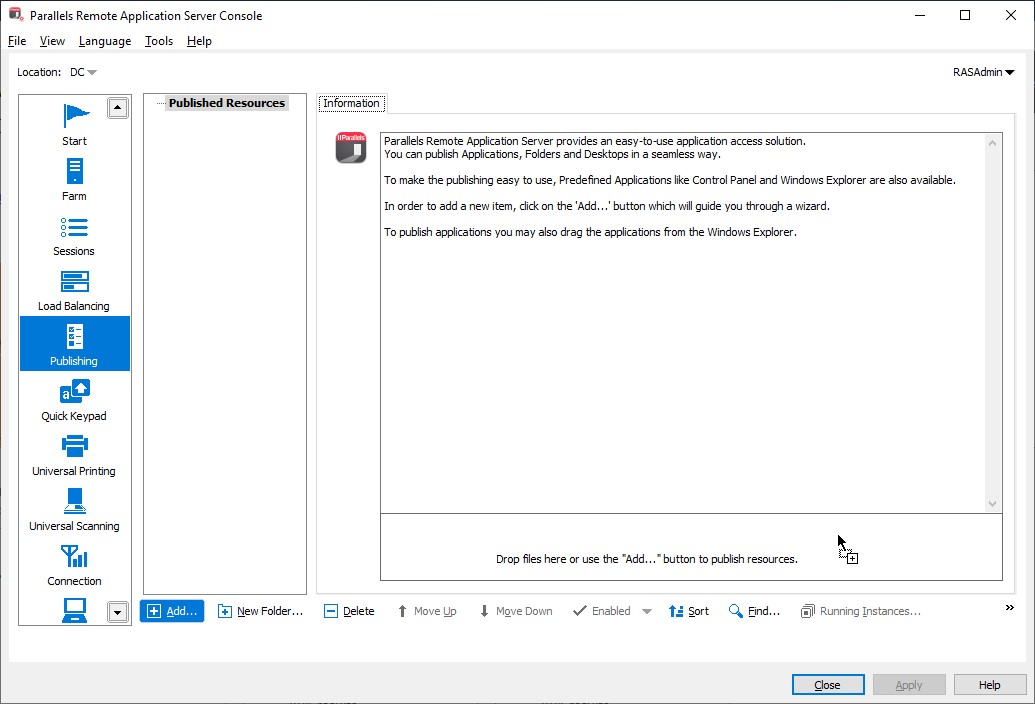Image resolution: width=1035 pixels, height=704 pixels.
Task: Toggle the Enabled toolbar button
Action: click(602, 611)
